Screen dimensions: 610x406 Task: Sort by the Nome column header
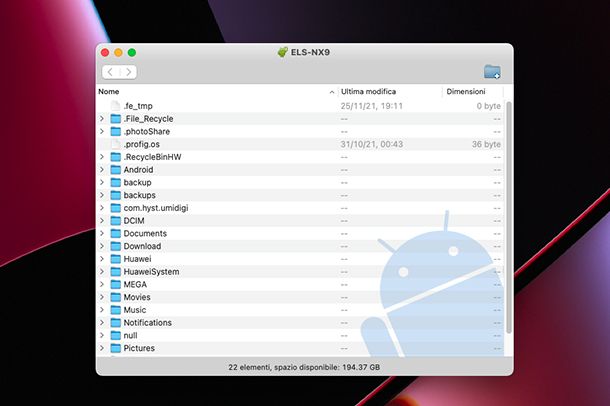tap(109, 91)
